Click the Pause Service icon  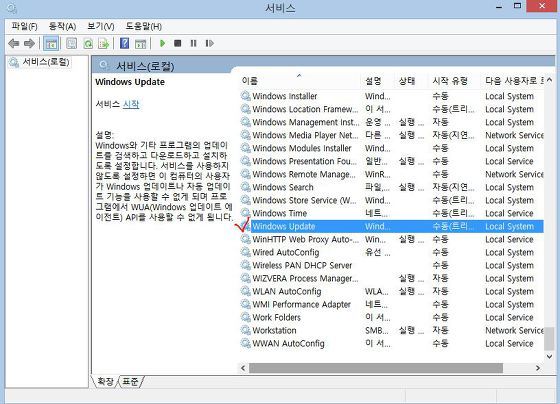click(x=193, y=44)
